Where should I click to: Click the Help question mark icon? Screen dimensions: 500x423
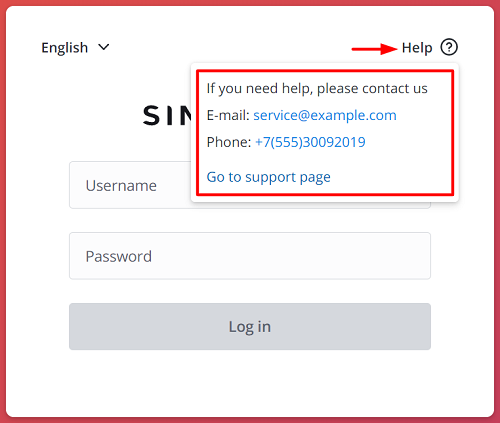[x=449, y=47]
